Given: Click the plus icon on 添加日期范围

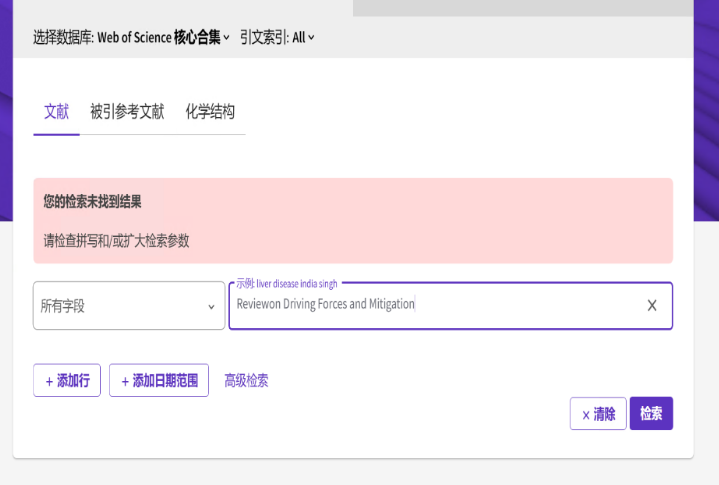Looking at the screenshot, I should coord(125,381).
